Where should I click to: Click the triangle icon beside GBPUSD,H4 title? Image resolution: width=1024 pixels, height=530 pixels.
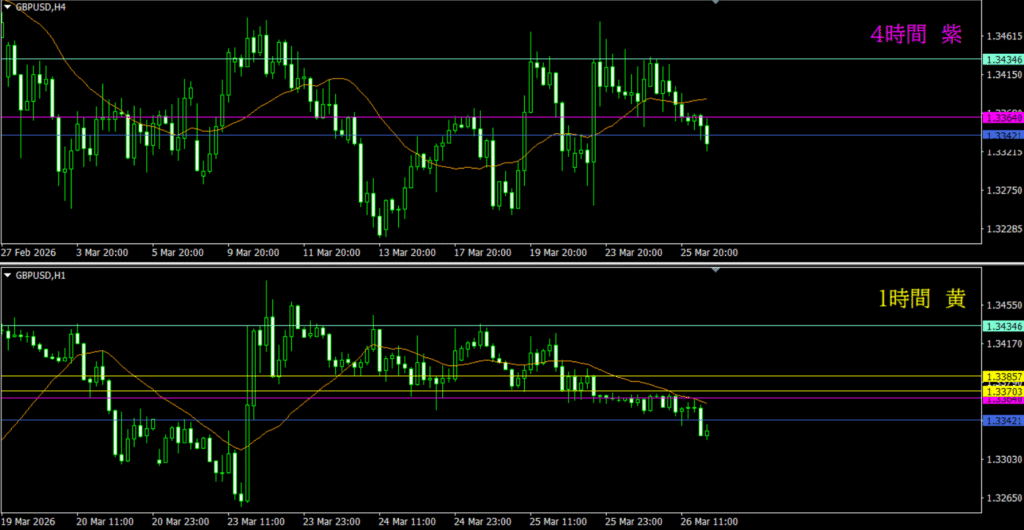6,7
